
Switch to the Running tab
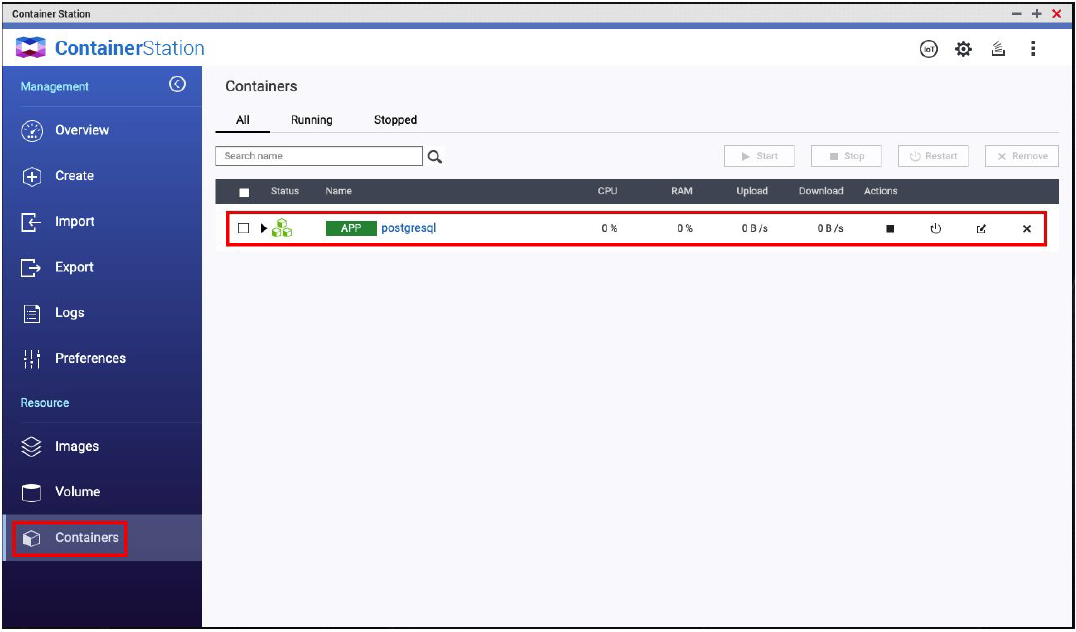coord(311,120)
